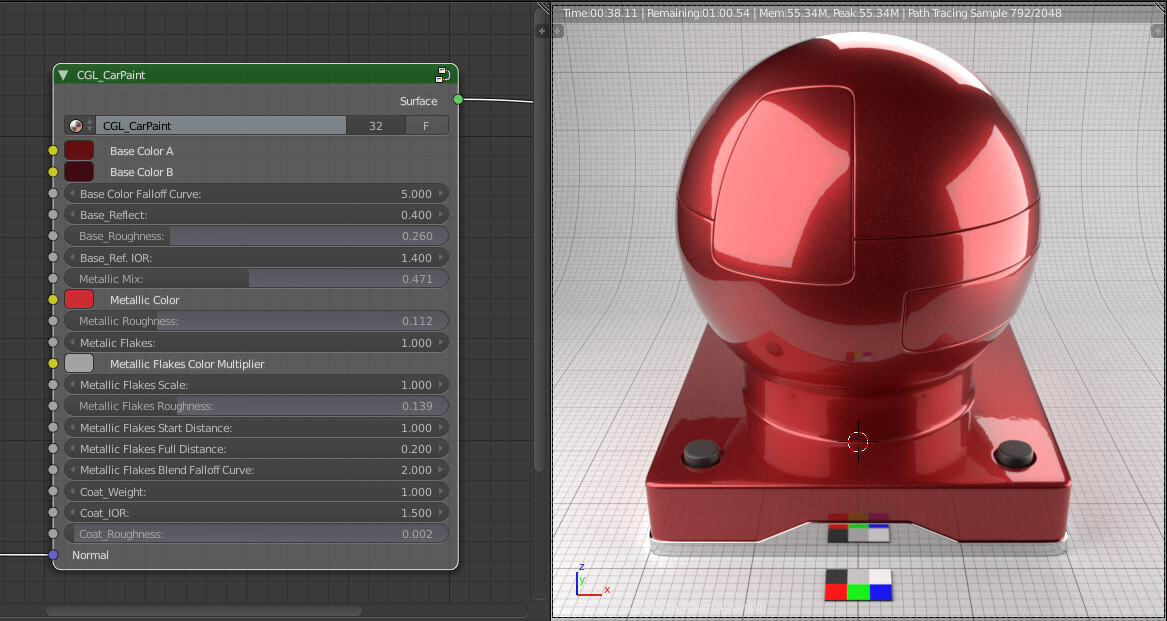Expand the Base Color Falloff Curve value arrow
This screenshot has width=1167, height=621.
coord(440,193)
